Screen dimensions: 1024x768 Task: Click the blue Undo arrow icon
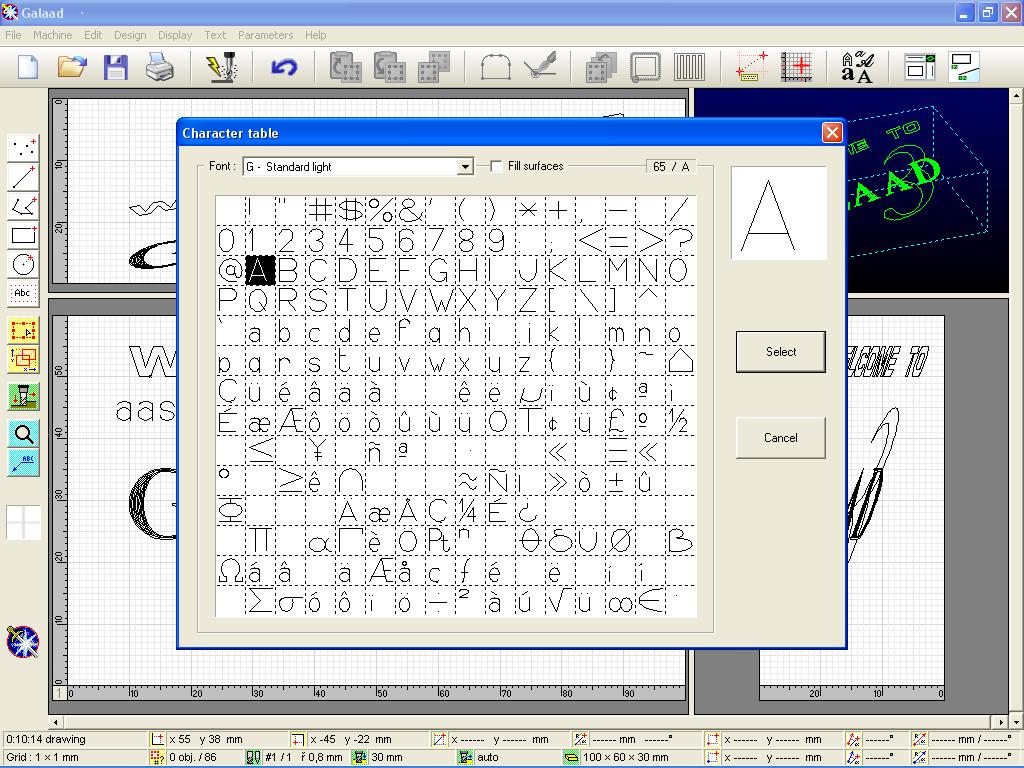pos(284,67)
